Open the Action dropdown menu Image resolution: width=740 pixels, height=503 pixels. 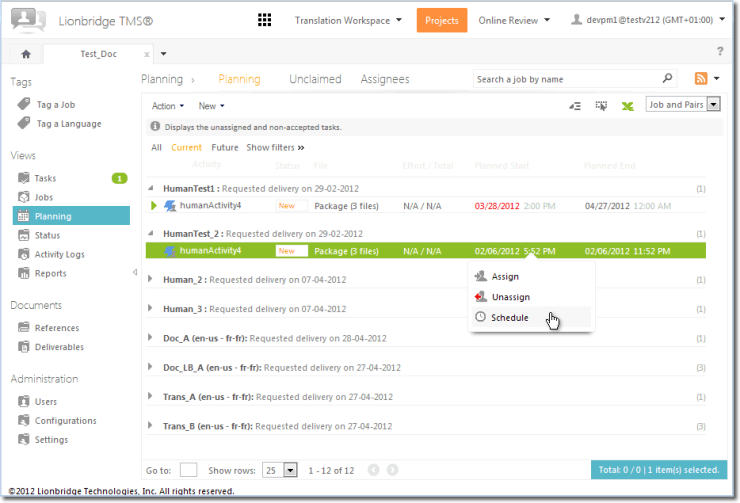tap(167, 106)
